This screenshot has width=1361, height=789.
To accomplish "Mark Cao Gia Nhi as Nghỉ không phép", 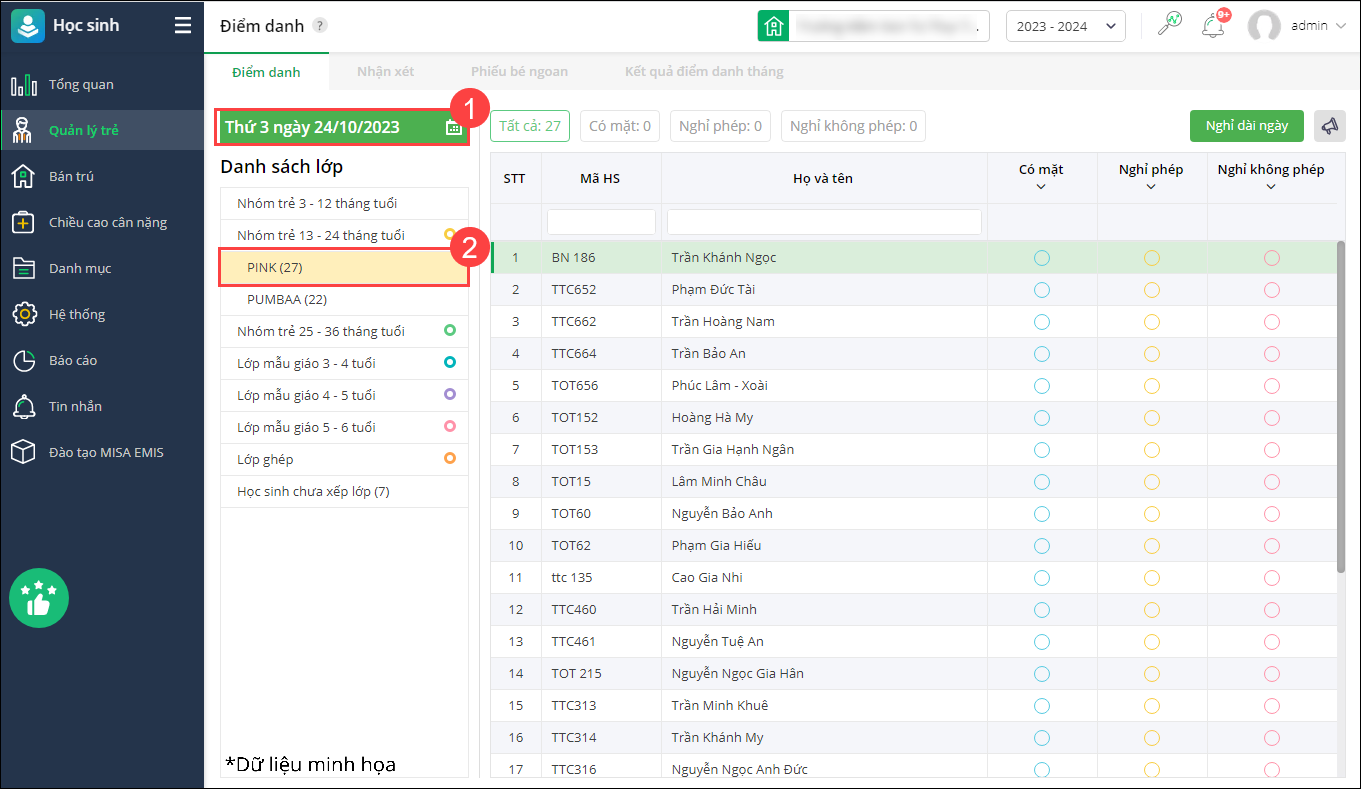I will coord(1272,578).
